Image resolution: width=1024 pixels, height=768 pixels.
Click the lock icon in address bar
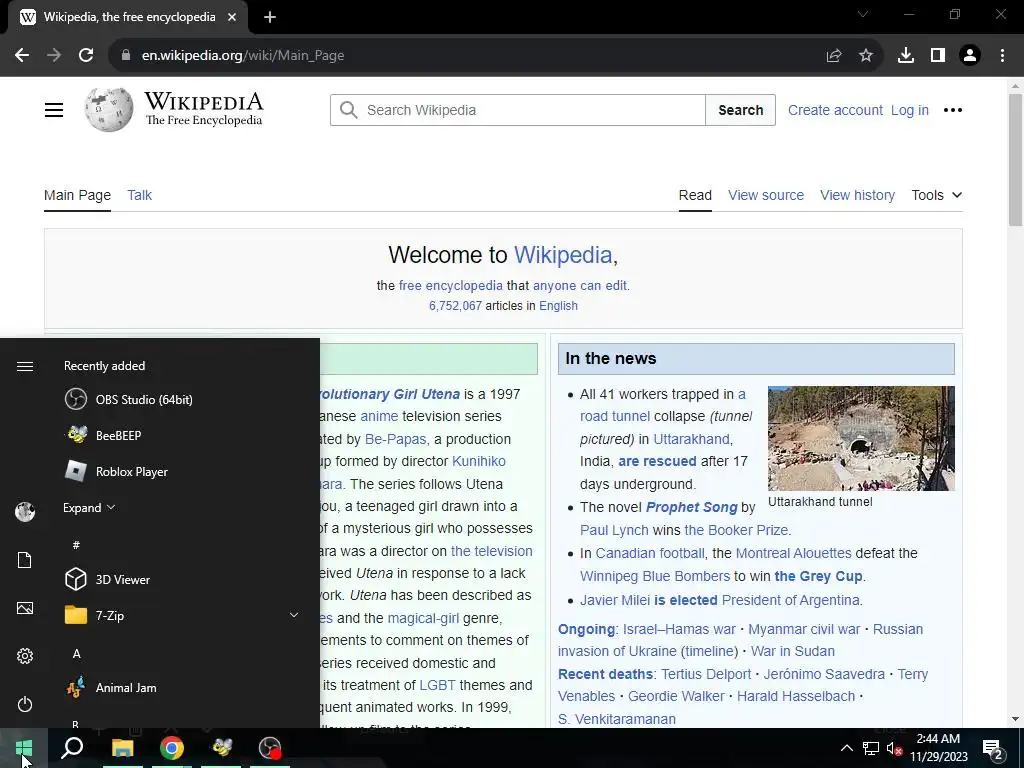pyautogui.click(x=126, y=56)
